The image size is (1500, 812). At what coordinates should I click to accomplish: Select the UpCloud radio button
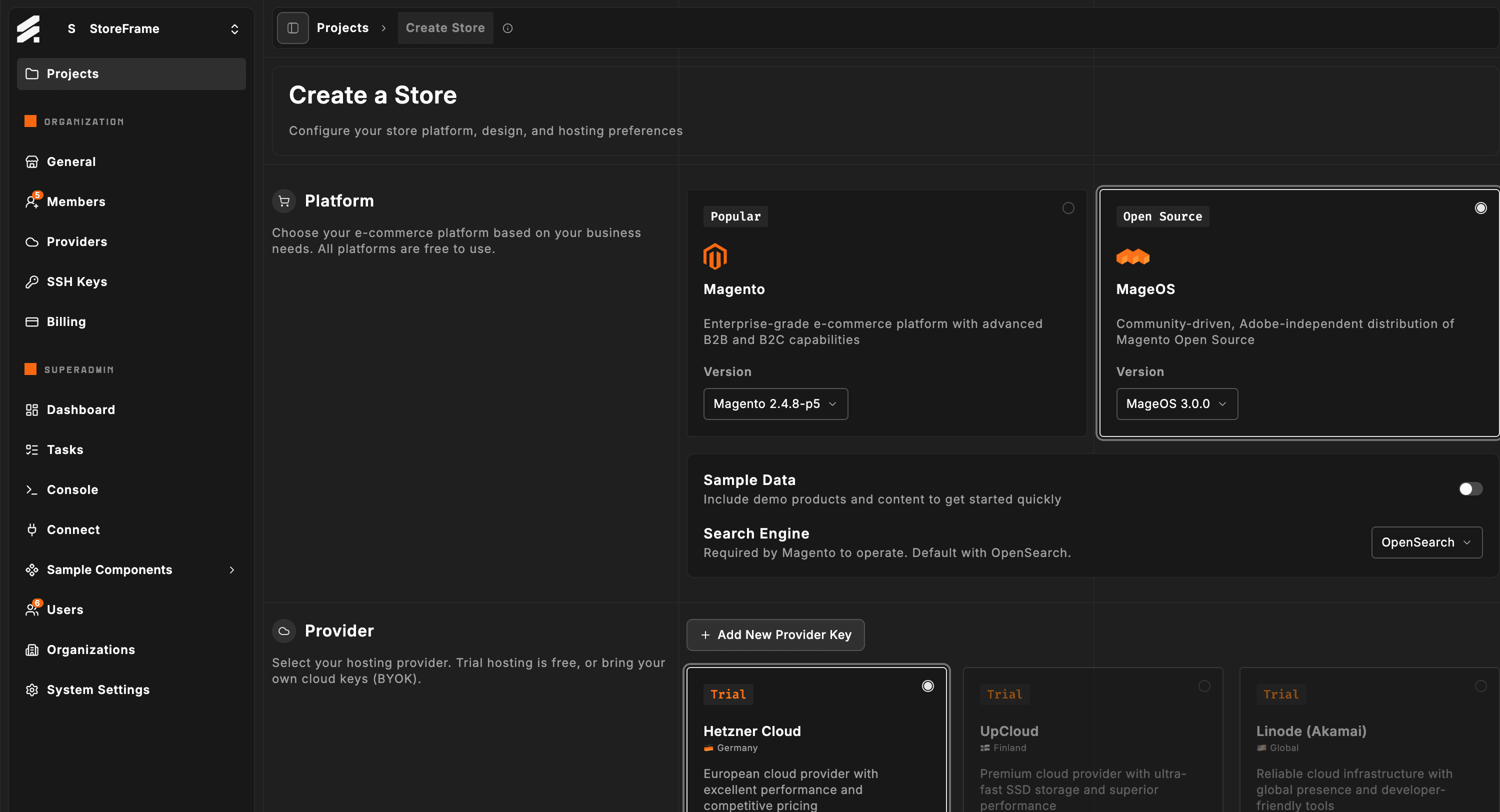point(1204,685)
